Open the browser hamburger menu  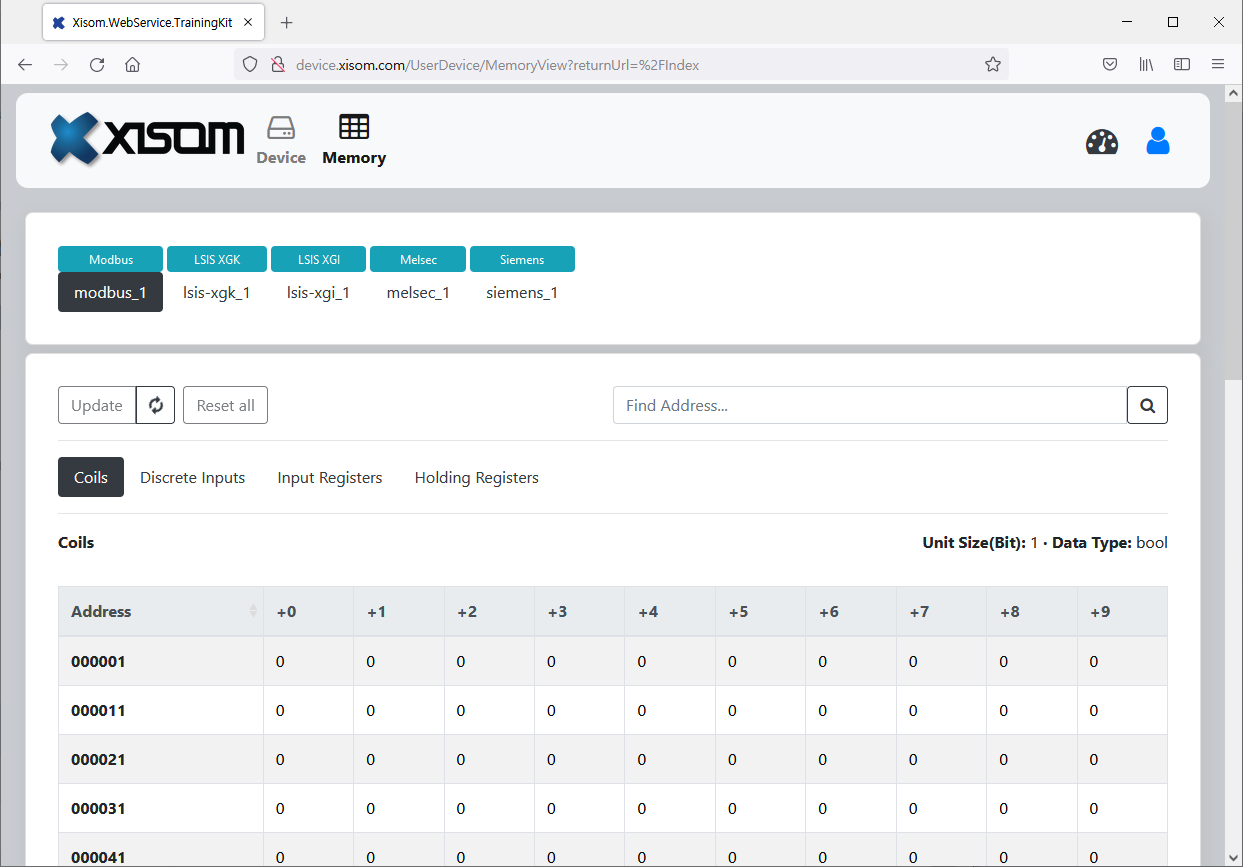1218,64
